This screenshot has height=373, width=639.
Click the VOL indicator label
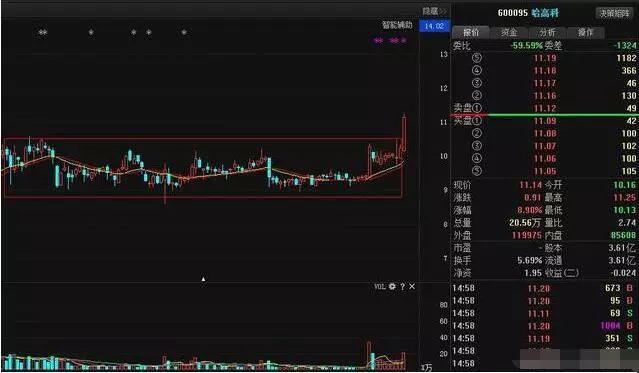coord(379,287)
